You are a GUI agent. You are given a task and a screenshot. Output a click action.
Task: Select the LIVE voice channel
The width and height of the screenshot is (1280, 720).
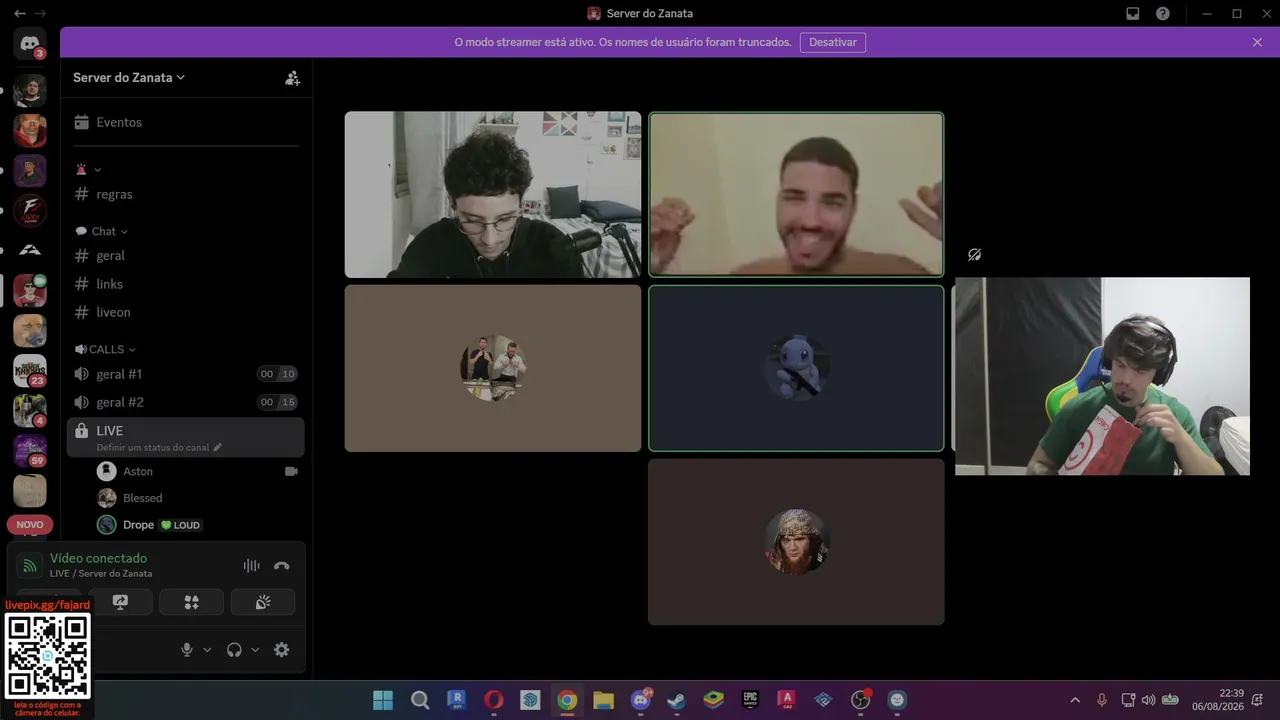(x=186, y=437)
